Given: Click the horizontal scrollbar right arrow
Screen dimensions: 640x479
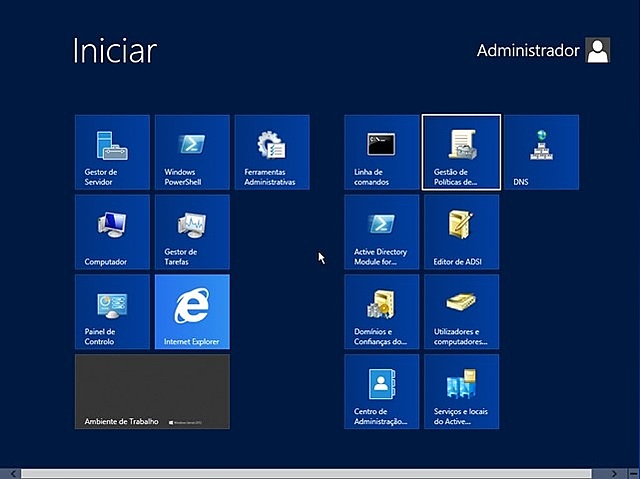Looking at the screenshot, I should [x=614, y=474].
